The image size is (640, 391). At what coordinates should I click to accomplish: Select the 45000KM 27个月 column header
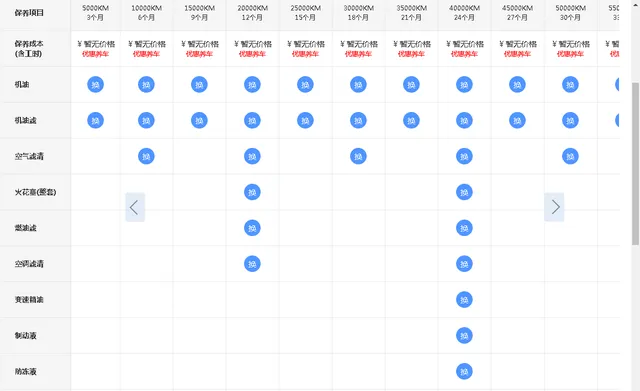517,13
